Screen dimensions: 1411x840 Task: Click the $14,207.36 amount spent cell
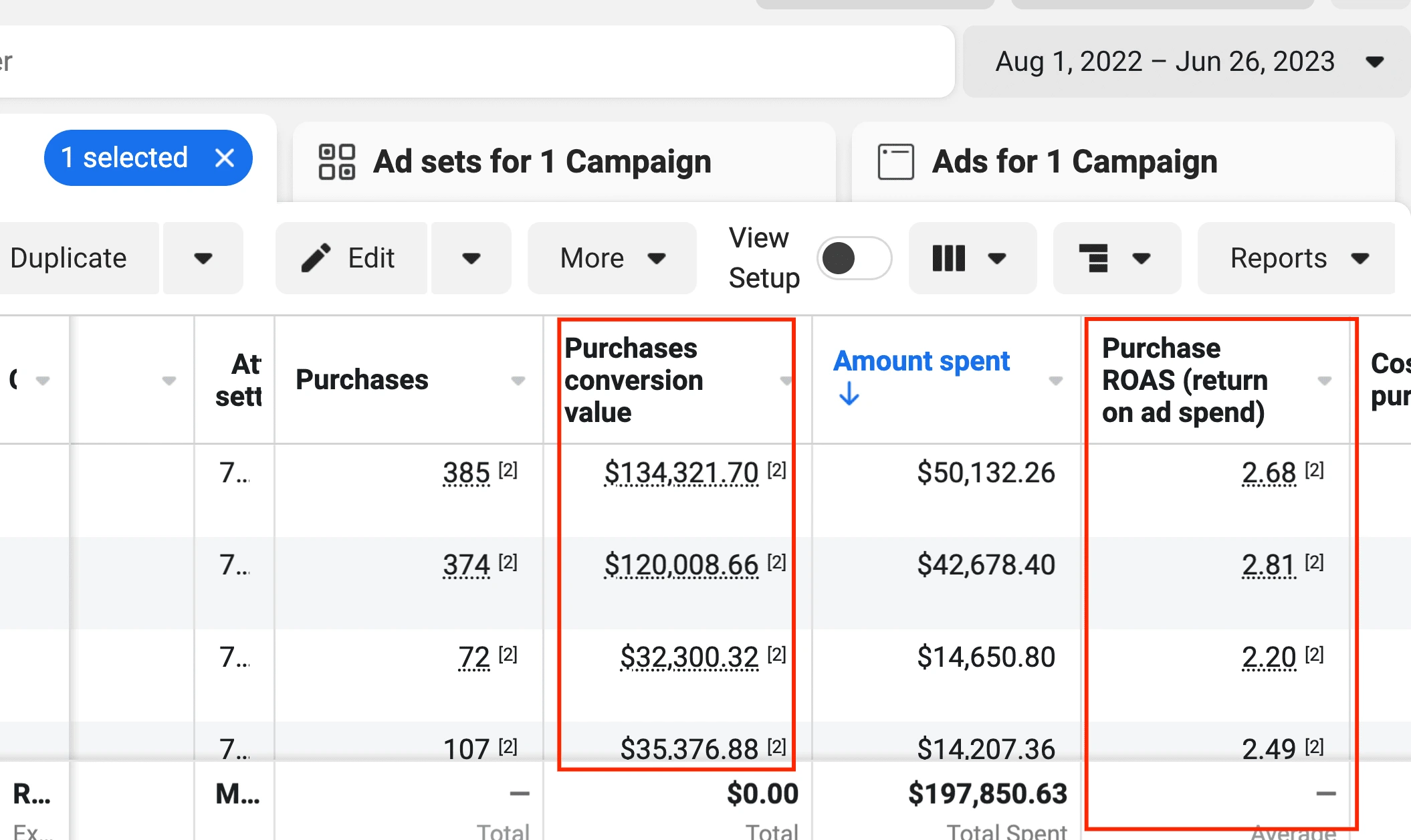click(986, 748)
